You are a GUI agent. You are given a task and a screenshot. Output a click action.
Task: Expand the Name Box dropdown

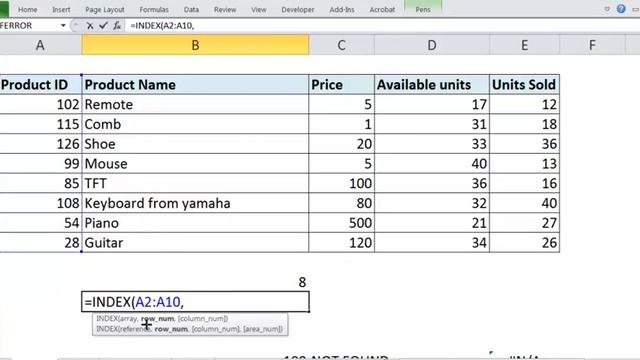pyautogui.click(x=63, y=26)
